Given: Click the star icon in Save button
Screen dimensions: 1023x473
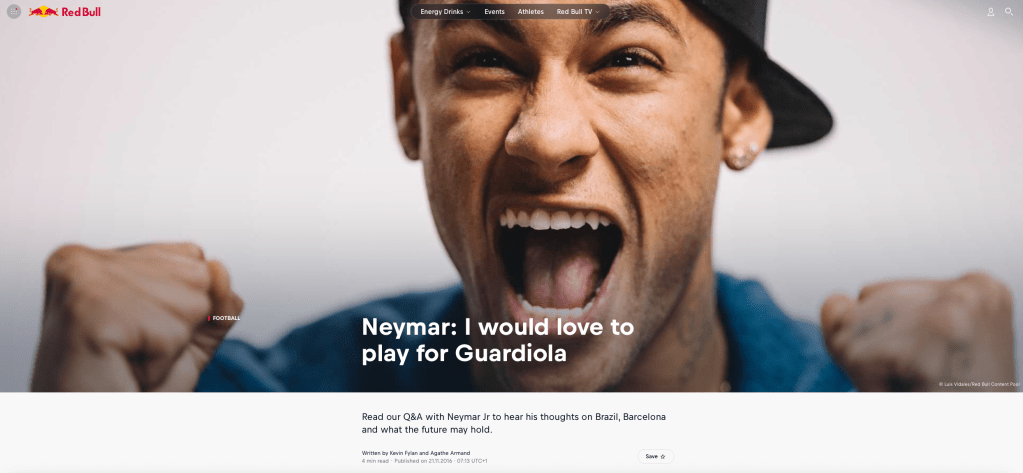Looking at the screenshot, I should 662,457.
